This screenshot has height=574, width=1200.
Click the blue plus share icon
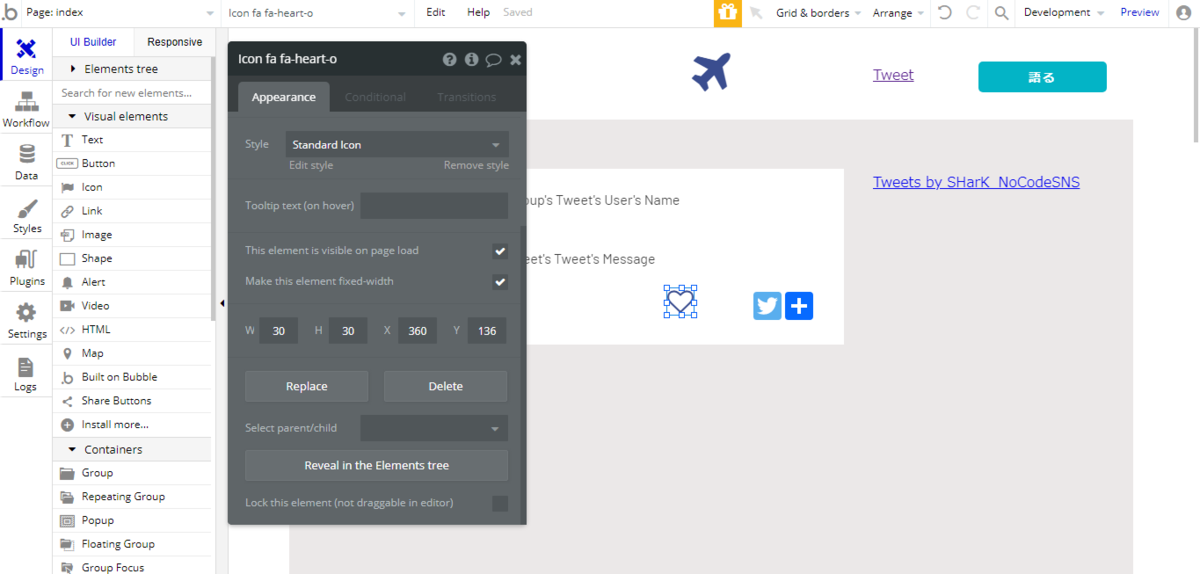coord(799,306)
